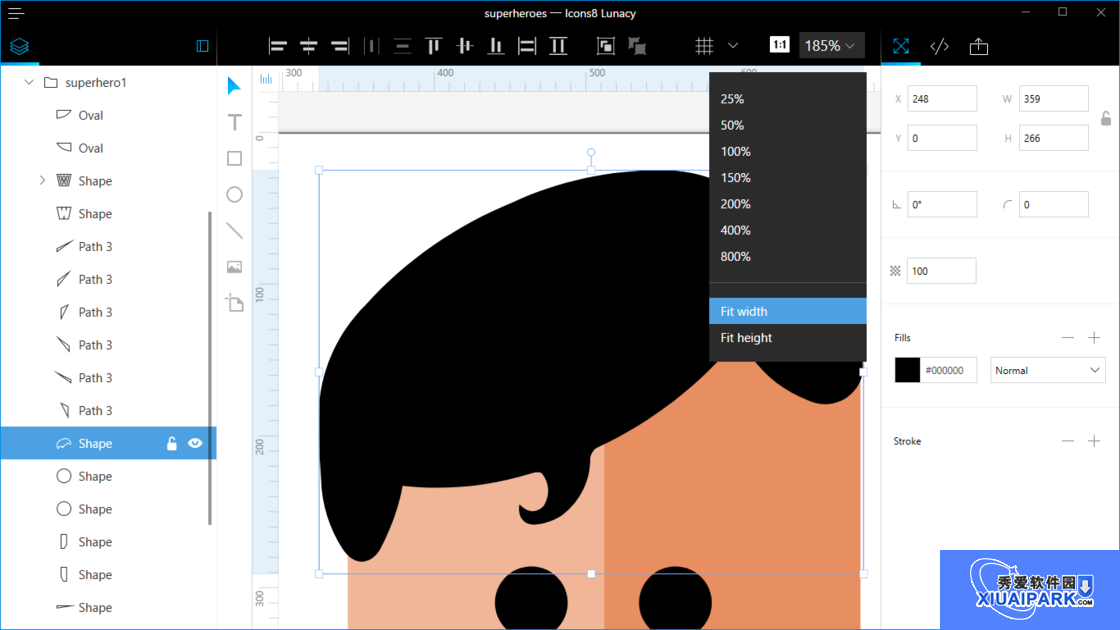Viewport: 1120px width, 630px height.
Task: Choose Fit width zoom option
Action: pyautogui.click(x=787, y=311)
